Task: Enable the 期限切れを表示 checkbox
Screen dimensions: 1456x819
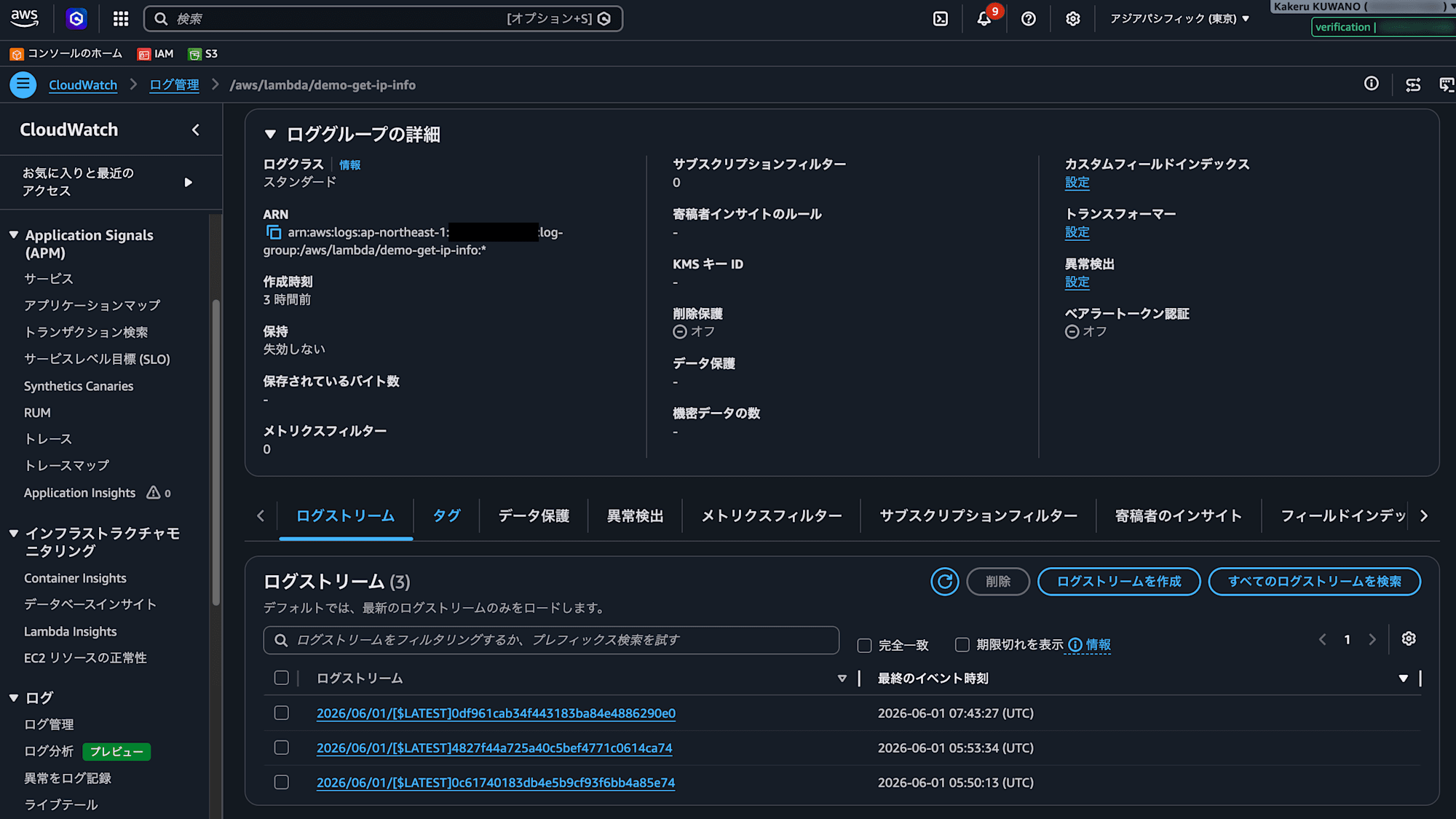Action: (962, 644)
